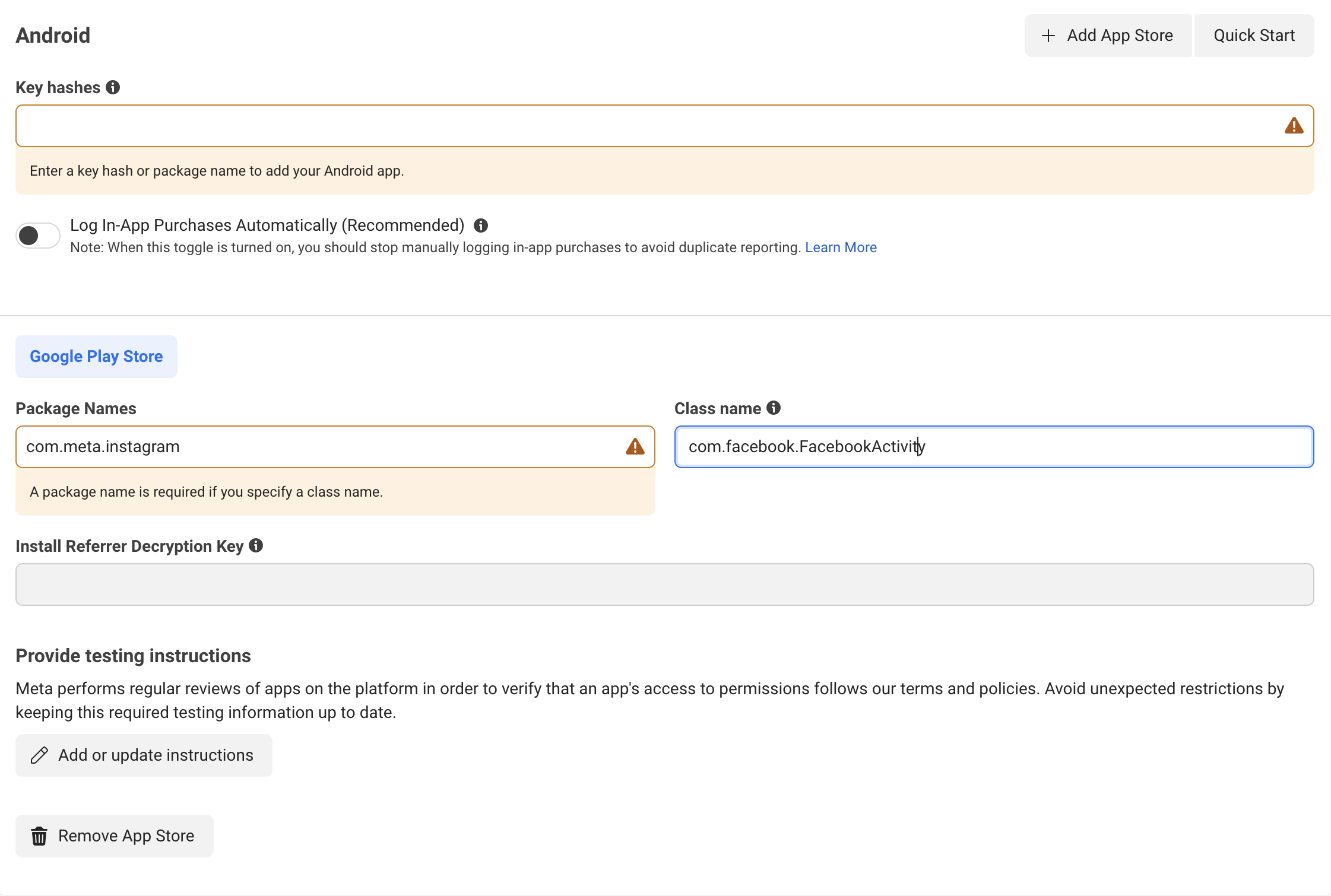Enable Log In-App Purchases Automatically toggle
The image size is (1331, 896).
tap(38, 236)
